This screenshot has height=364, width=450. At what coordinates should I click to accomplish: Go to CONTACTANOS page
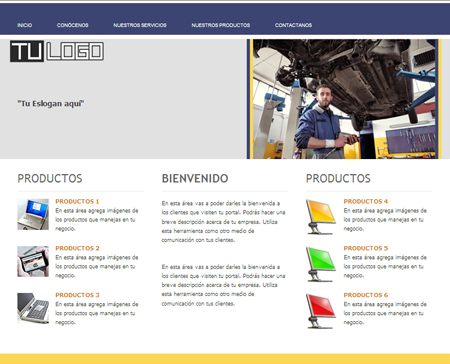click(x=293, y=25)
